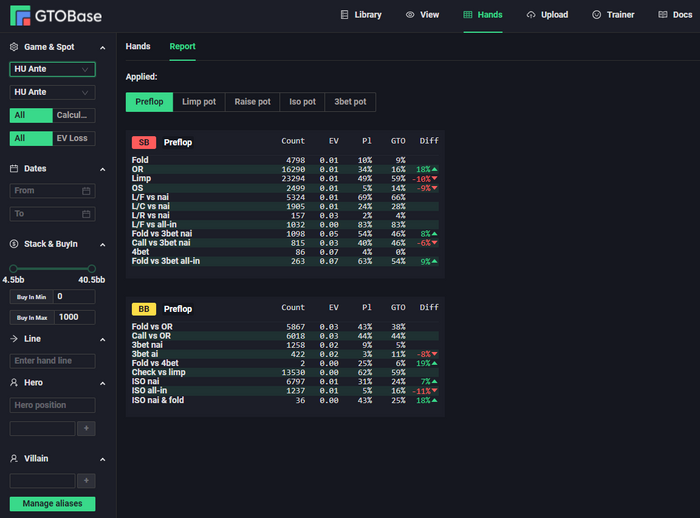Select the Calcul... toggle option

[x=74, y=115]
